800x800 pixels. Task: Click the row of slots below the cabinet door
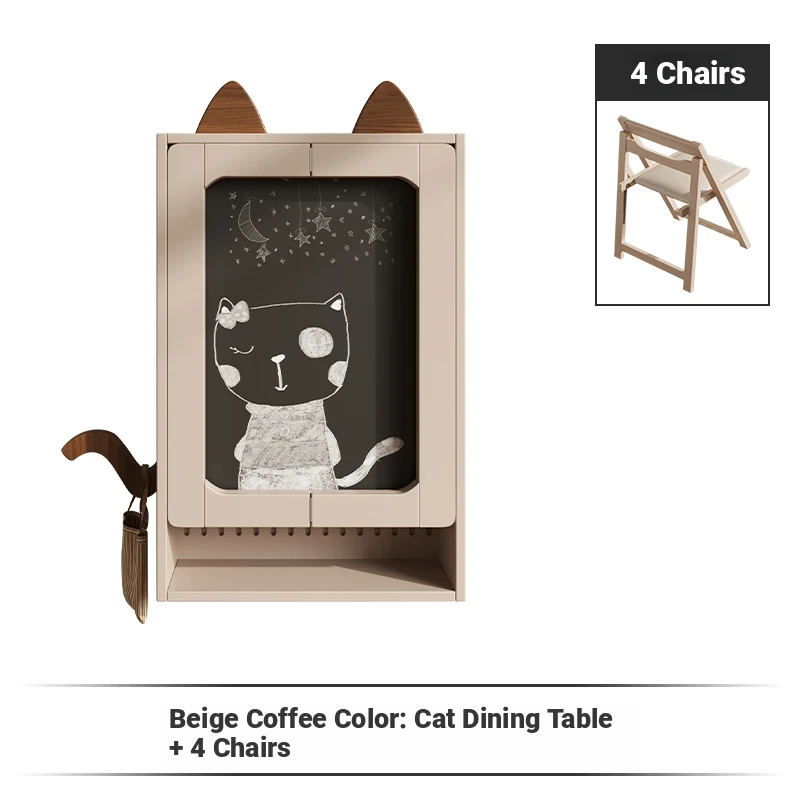click(309, 532)
